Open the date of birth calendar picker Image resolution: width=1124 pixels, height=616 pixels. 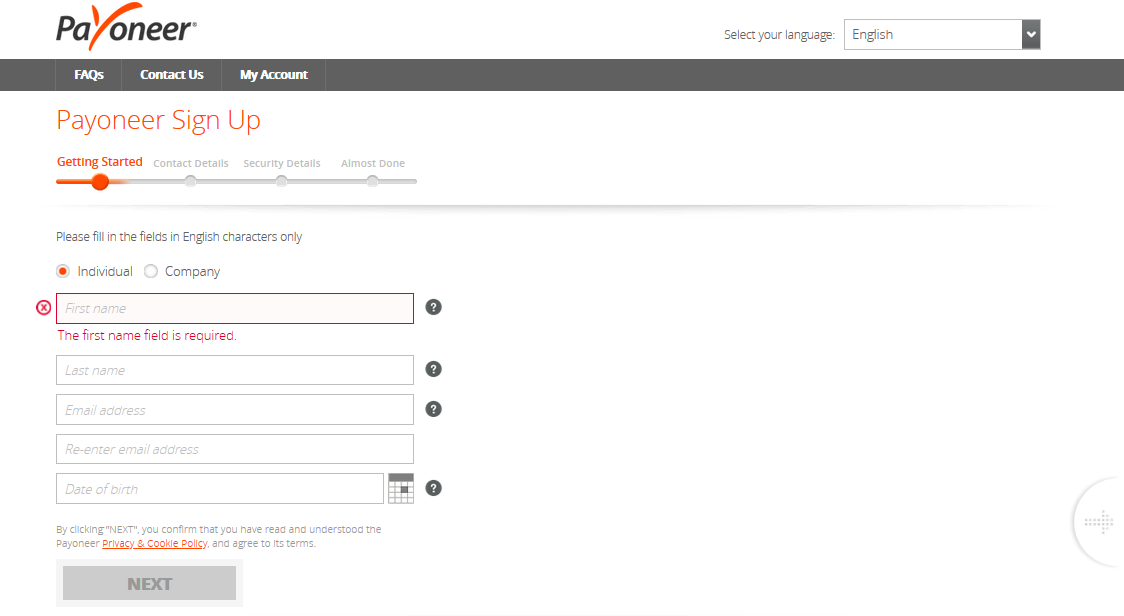click(401, 488)
